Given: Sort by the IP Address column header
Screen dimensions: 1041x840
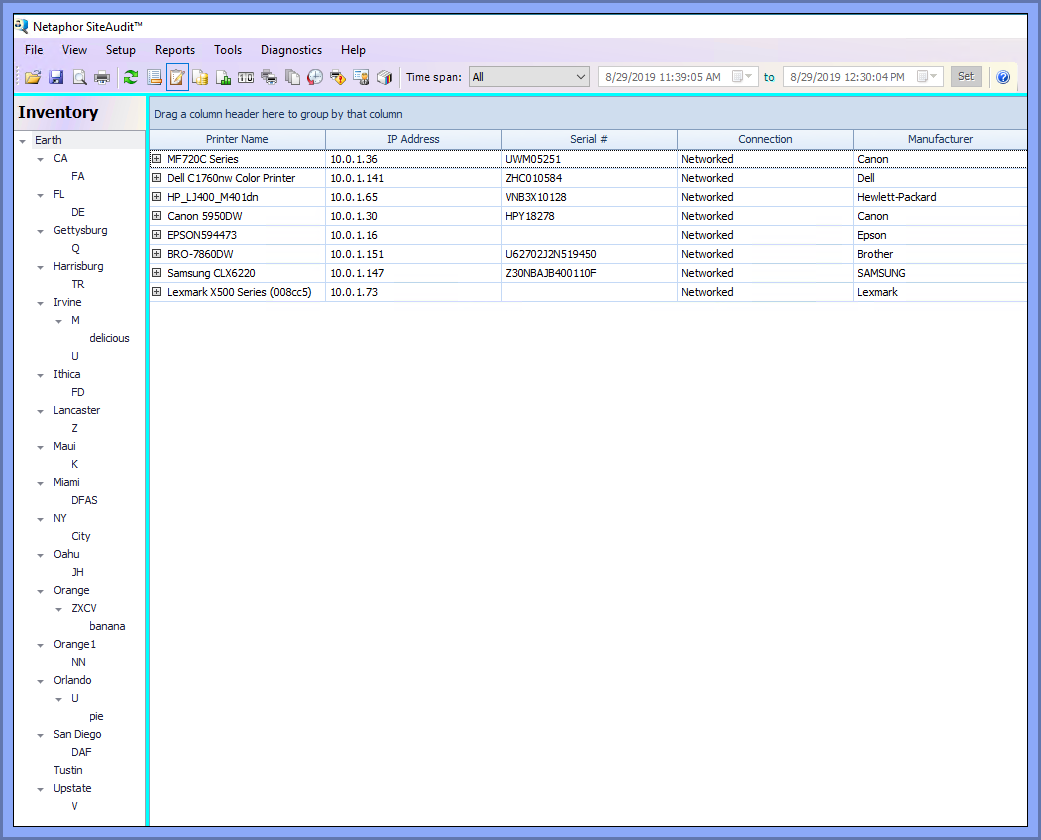Looking at the screenshot, I should 414,139.
